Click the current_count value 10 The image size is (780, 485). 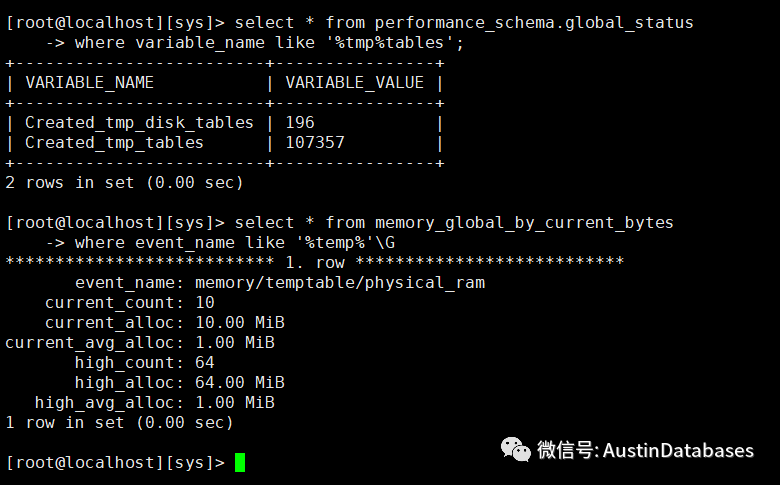coord(205,302)
